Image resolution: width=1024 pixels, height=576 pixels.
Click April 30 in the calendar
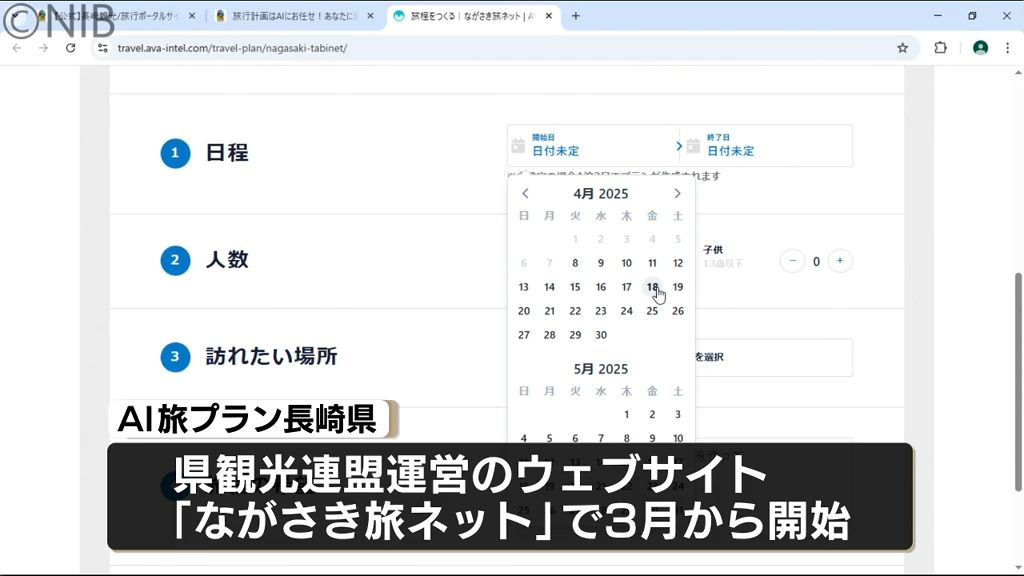[x=601, y=335]
